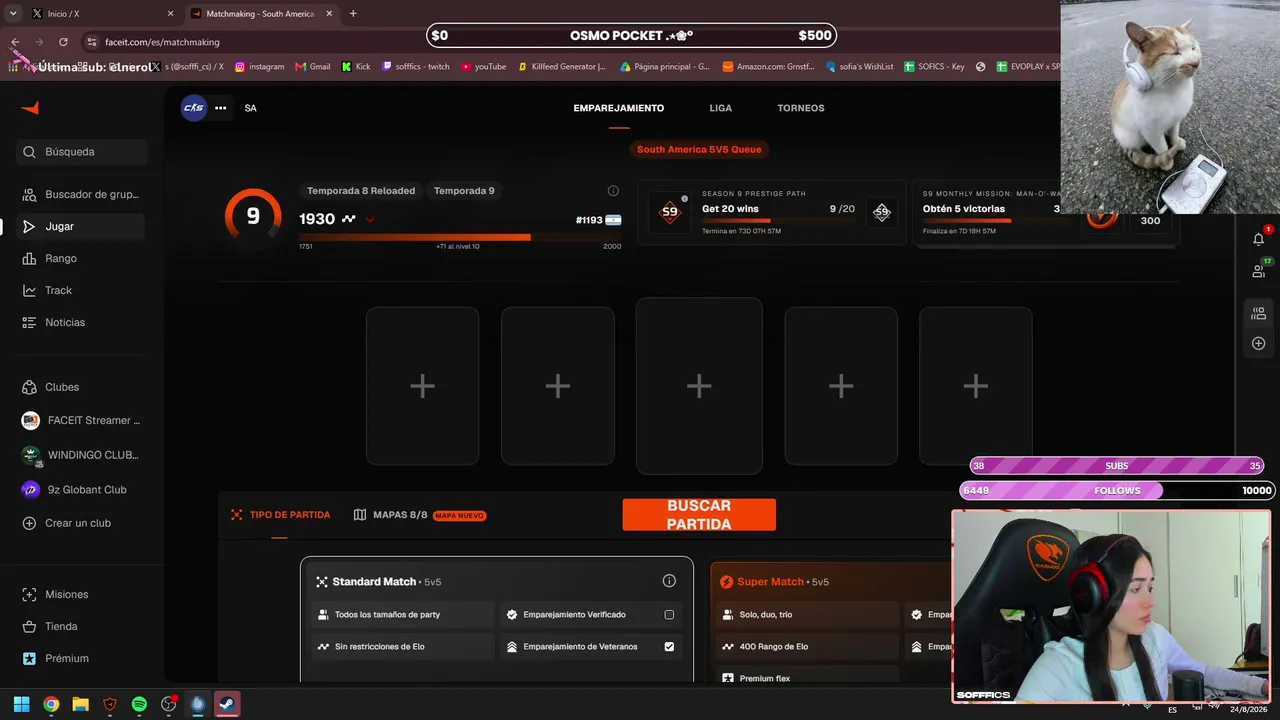The width and height of the screenshot is (1280, 720).
Task: Click Crear un club plus icon
Action: coord(29,523)
